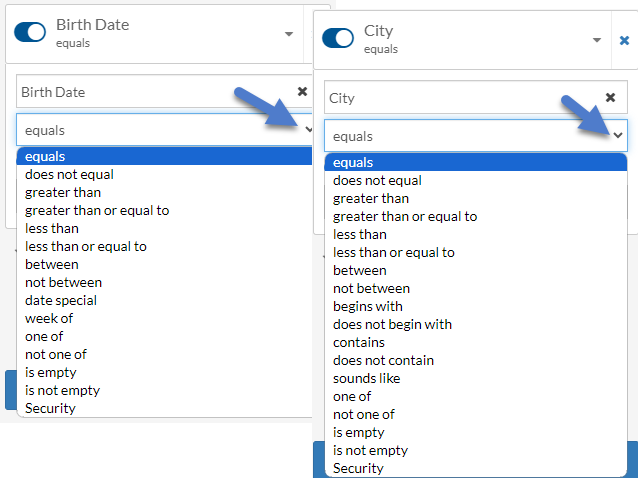
Task: Click the Birth Date field name input
Action: (150, 91)
